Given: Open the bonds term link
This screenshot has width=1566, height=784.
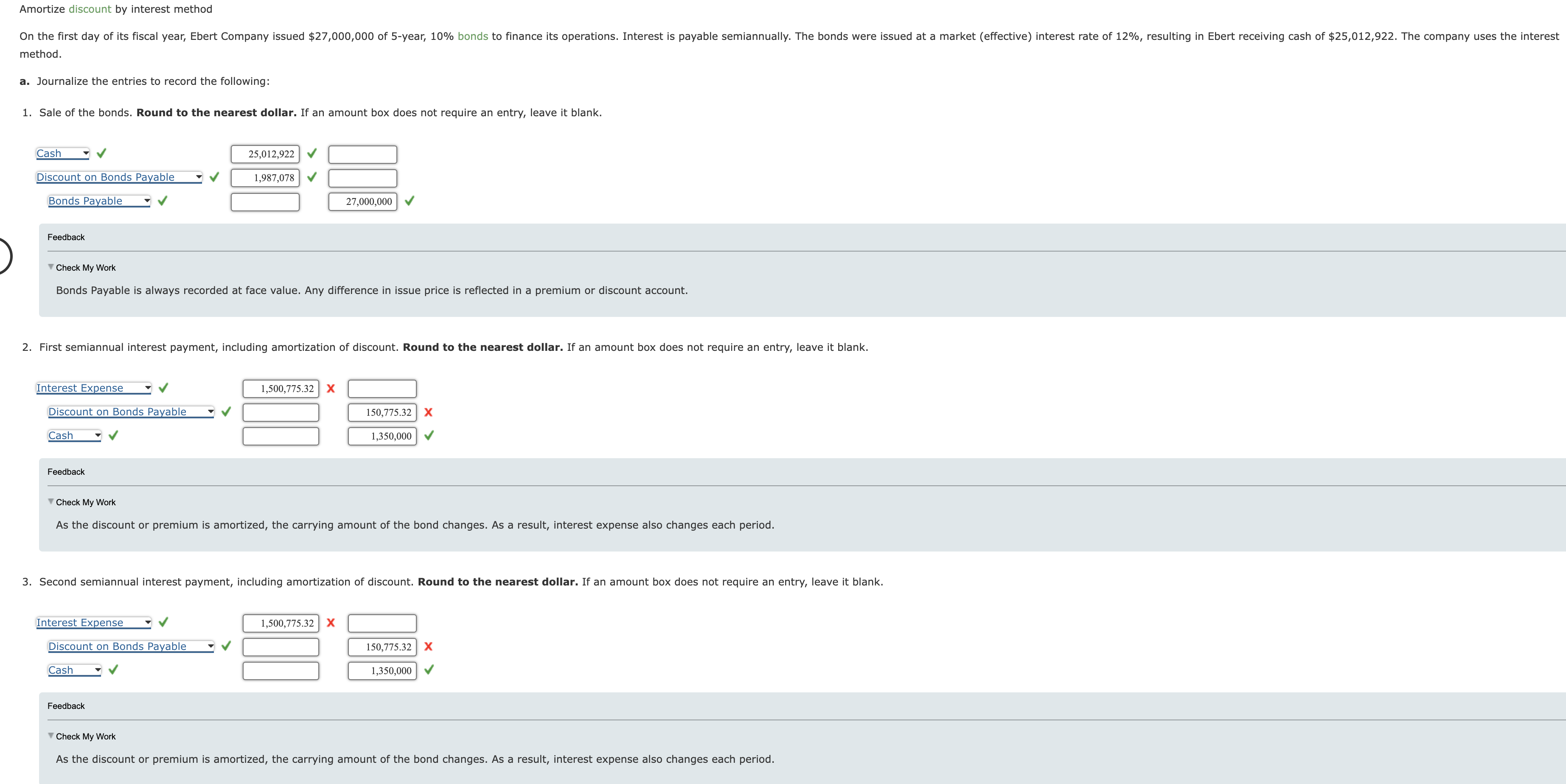Looking at the screenshot, I should [473, 36].
